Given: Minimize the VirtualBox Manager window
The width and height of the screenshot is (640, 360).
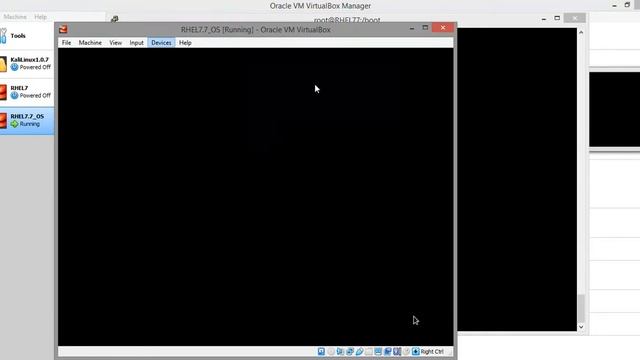Looking at the screenshot, I should (x=614, y=5).
